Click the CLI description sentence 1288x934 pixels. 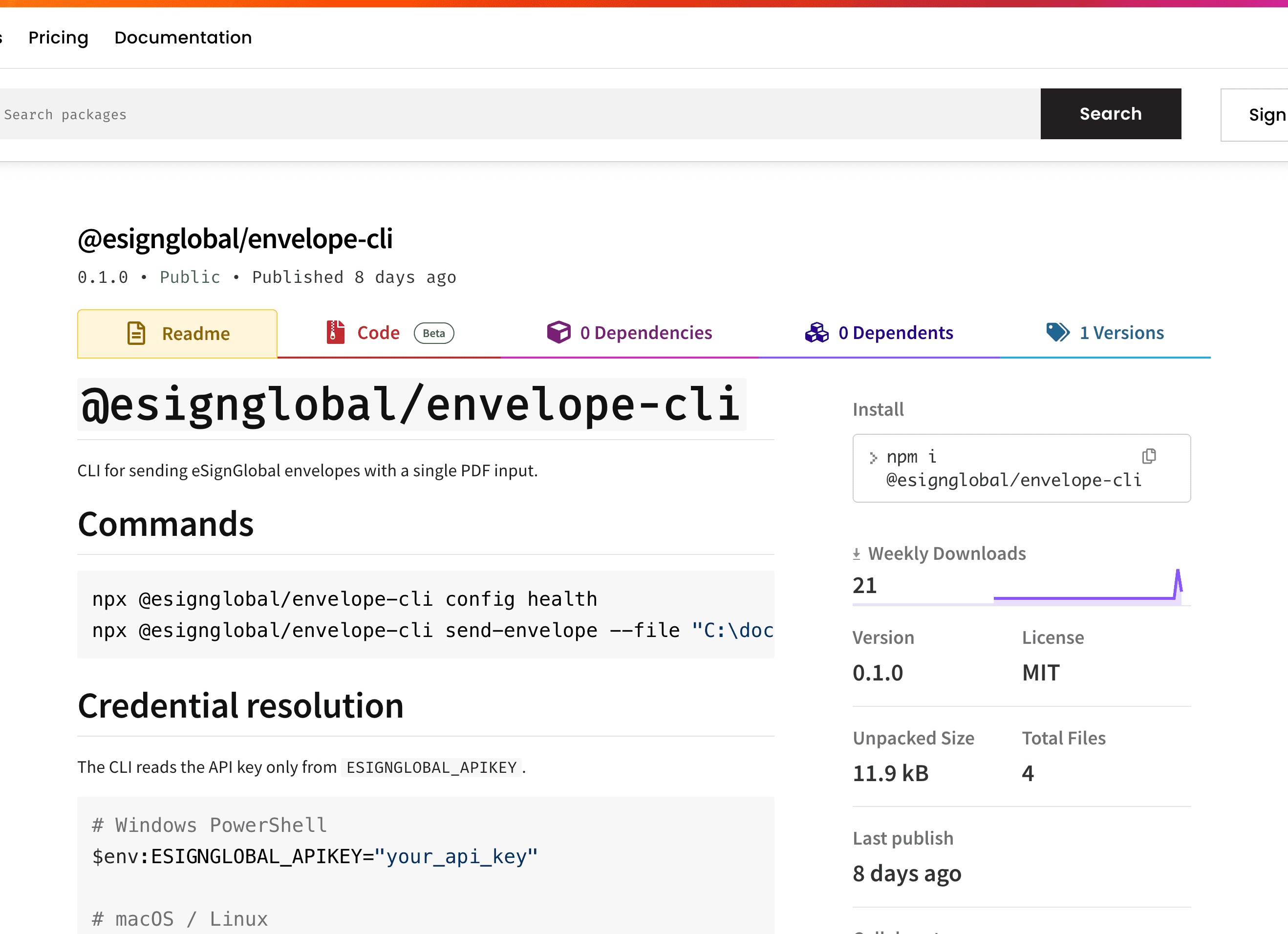click(x=307, y=471)
